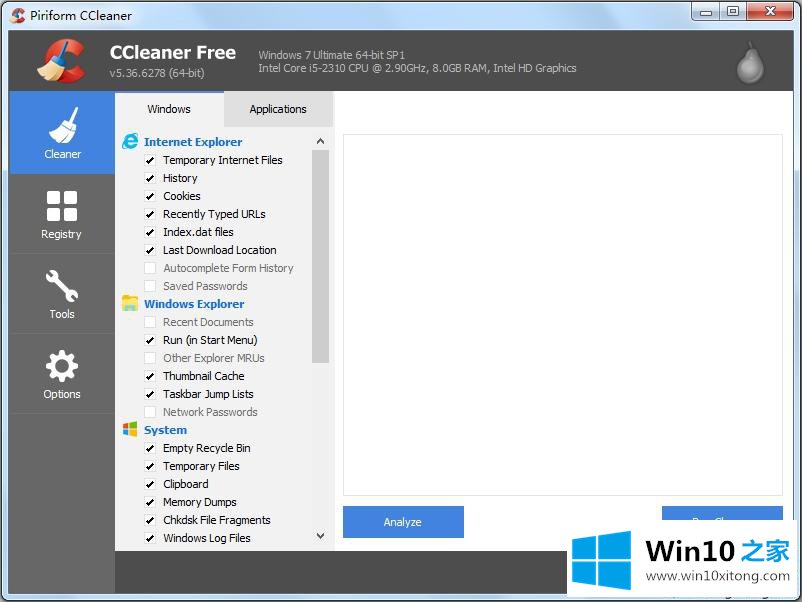802x602 pixels.
Task: Click the Intel Core i5-2310 CPU info text
Action: click(417, 68)
